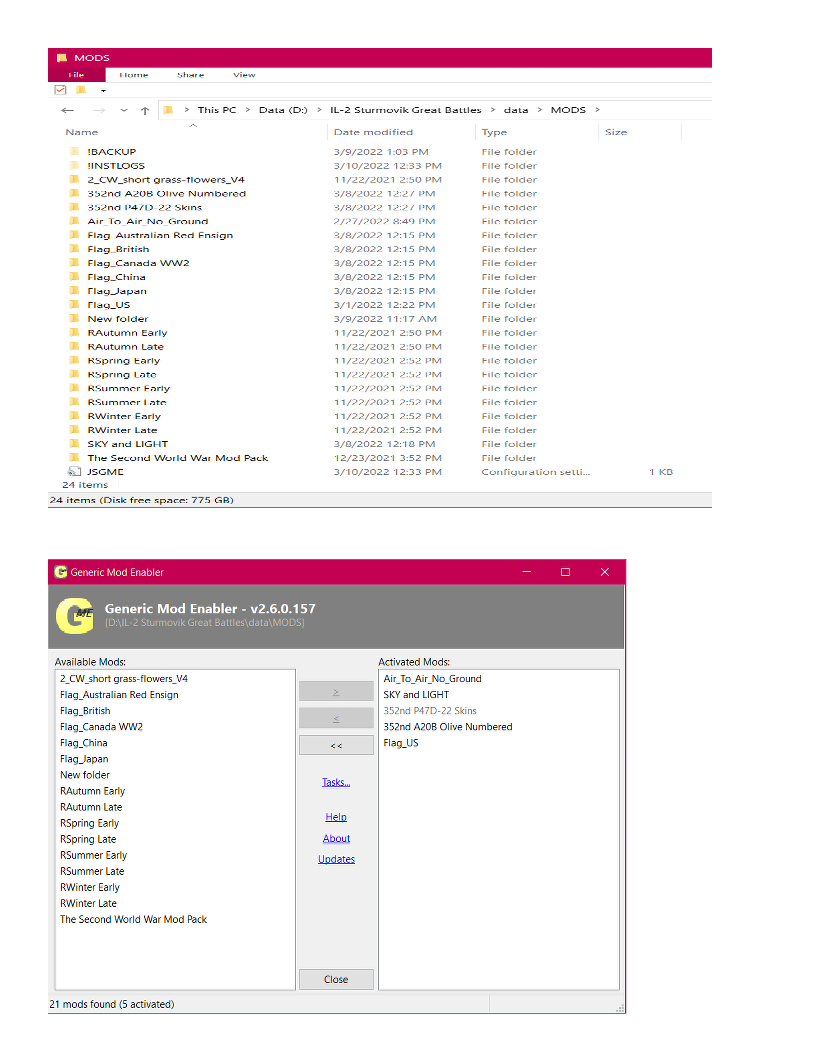Select the SKY and LIGHT folder icon
This screenshot has height=1056, width=816.
pos(74,444)
